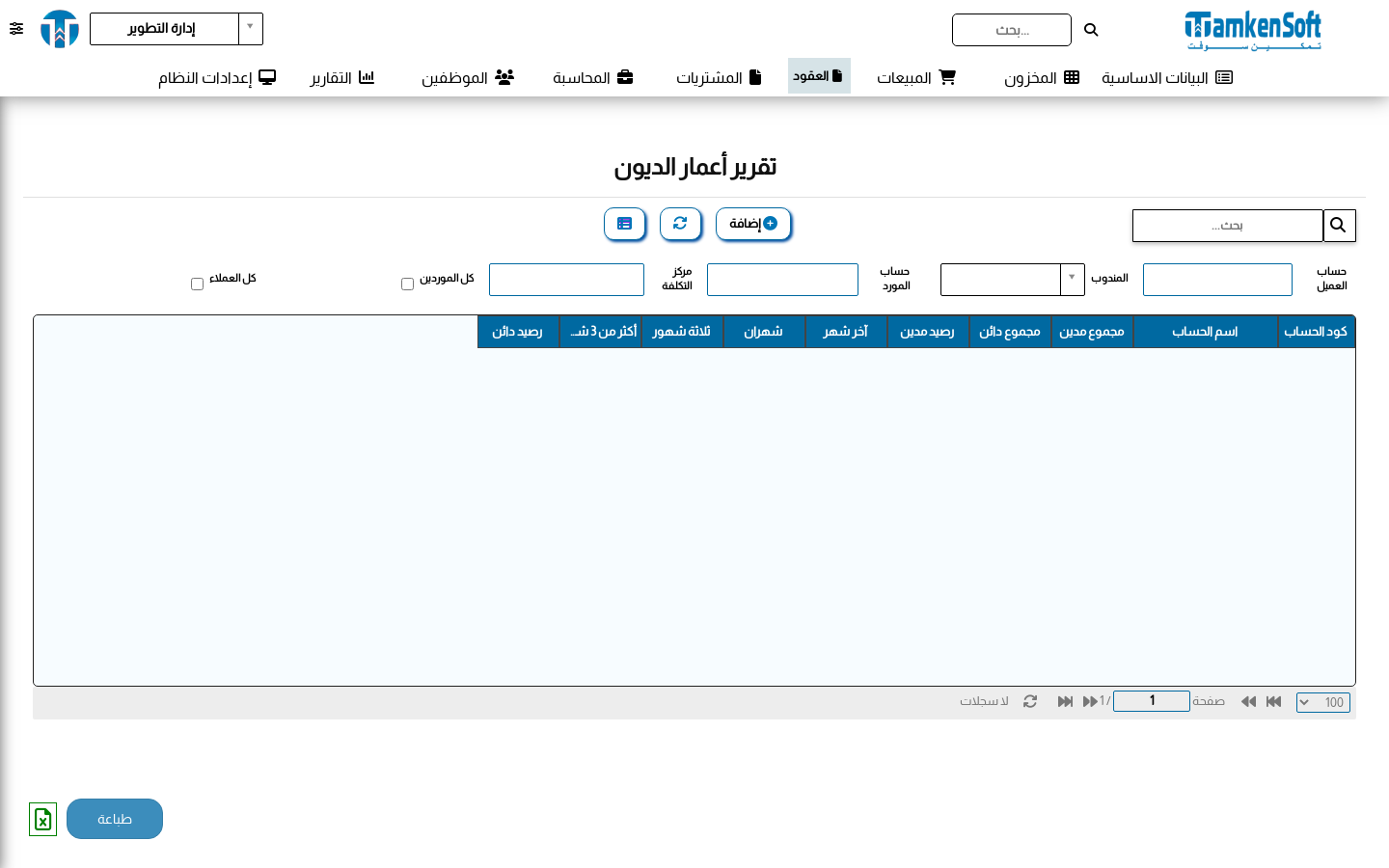Open the إدارة التطوير dropdown
Image resolution: width=1389 pixels, height=868 pixels.
point(177,29)
